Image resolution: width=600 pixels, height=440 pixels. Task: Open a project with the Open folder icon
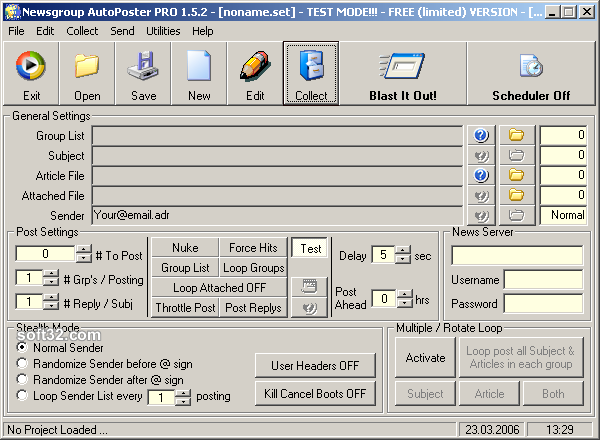(87, 73)
